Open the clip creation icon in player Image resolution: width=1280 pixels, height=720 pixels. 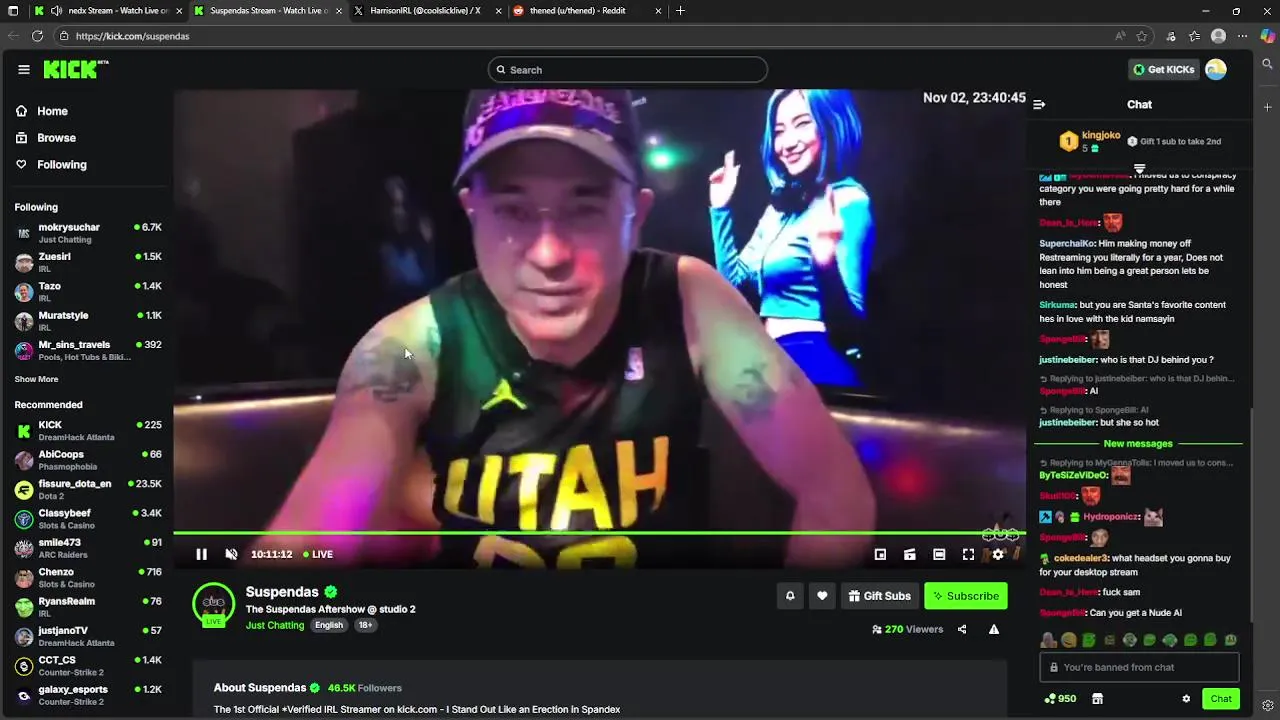909,554
